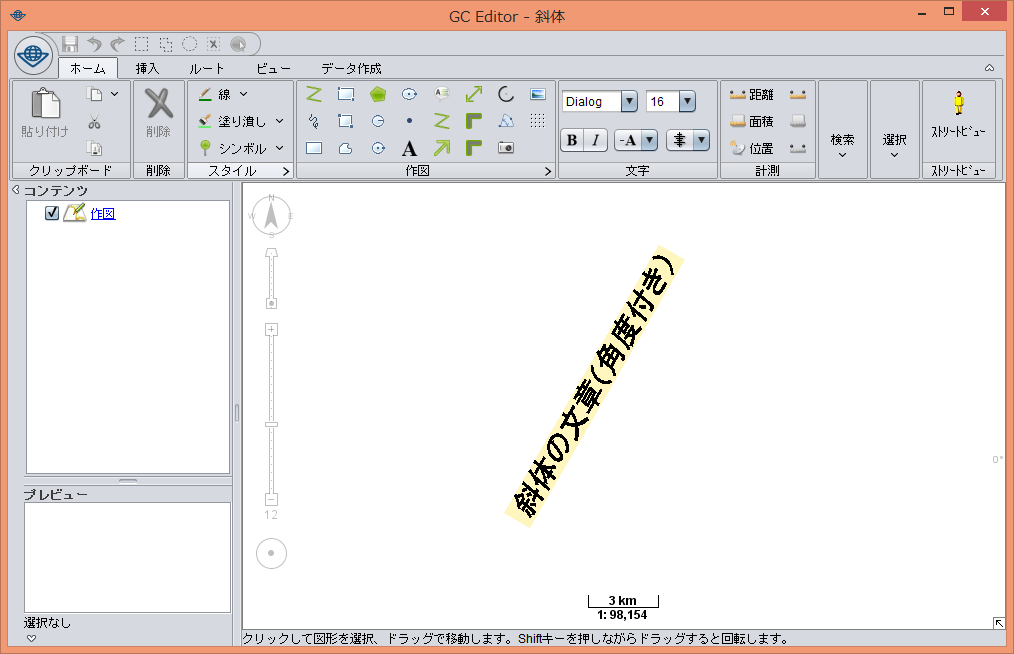Select the freeform cloud shape tool

click(345, 148)
